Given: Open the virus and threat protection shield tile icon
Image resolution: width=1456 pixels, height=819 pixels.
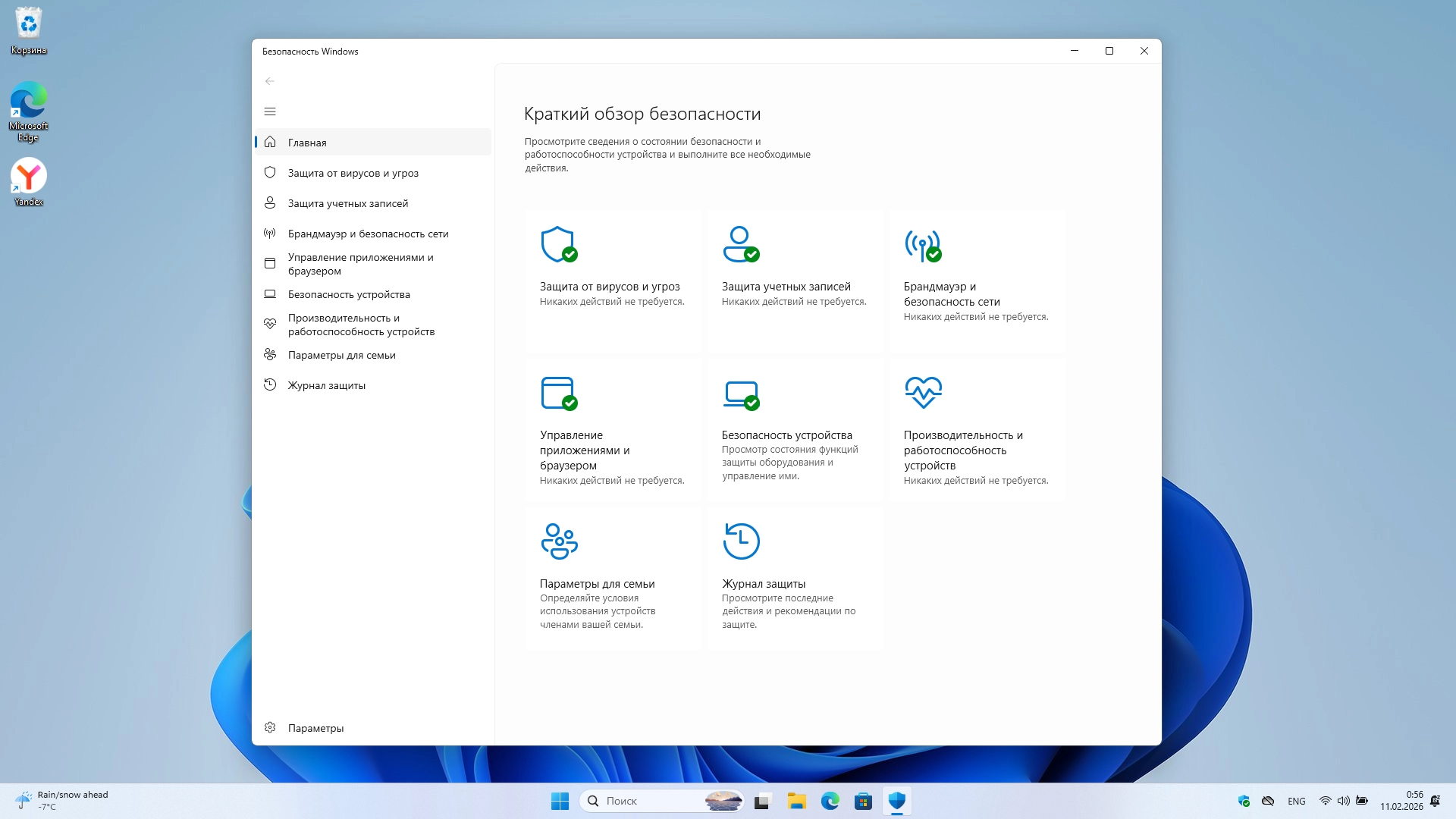Looking at the screenshot, I should 558,244.
